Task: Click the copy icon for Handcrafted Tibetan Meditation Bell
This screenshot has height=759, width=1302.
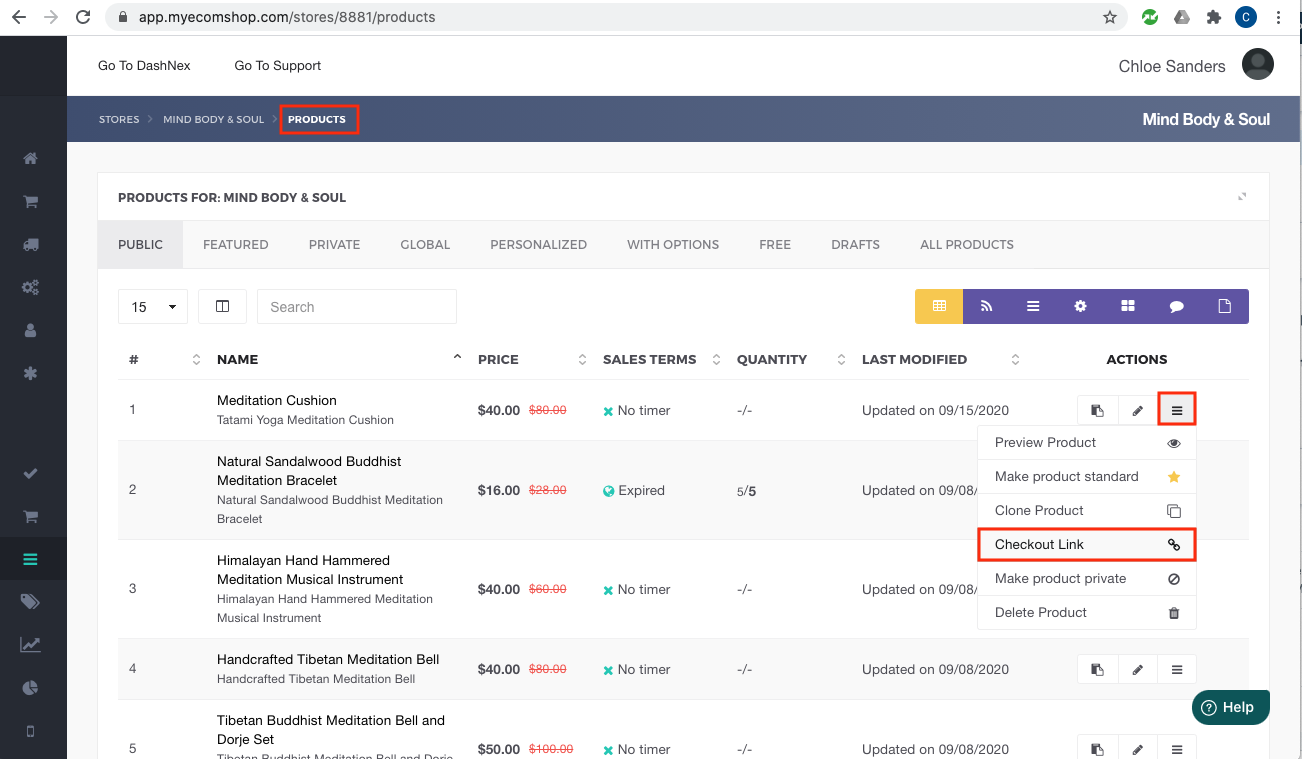Action: [1097, 669]
